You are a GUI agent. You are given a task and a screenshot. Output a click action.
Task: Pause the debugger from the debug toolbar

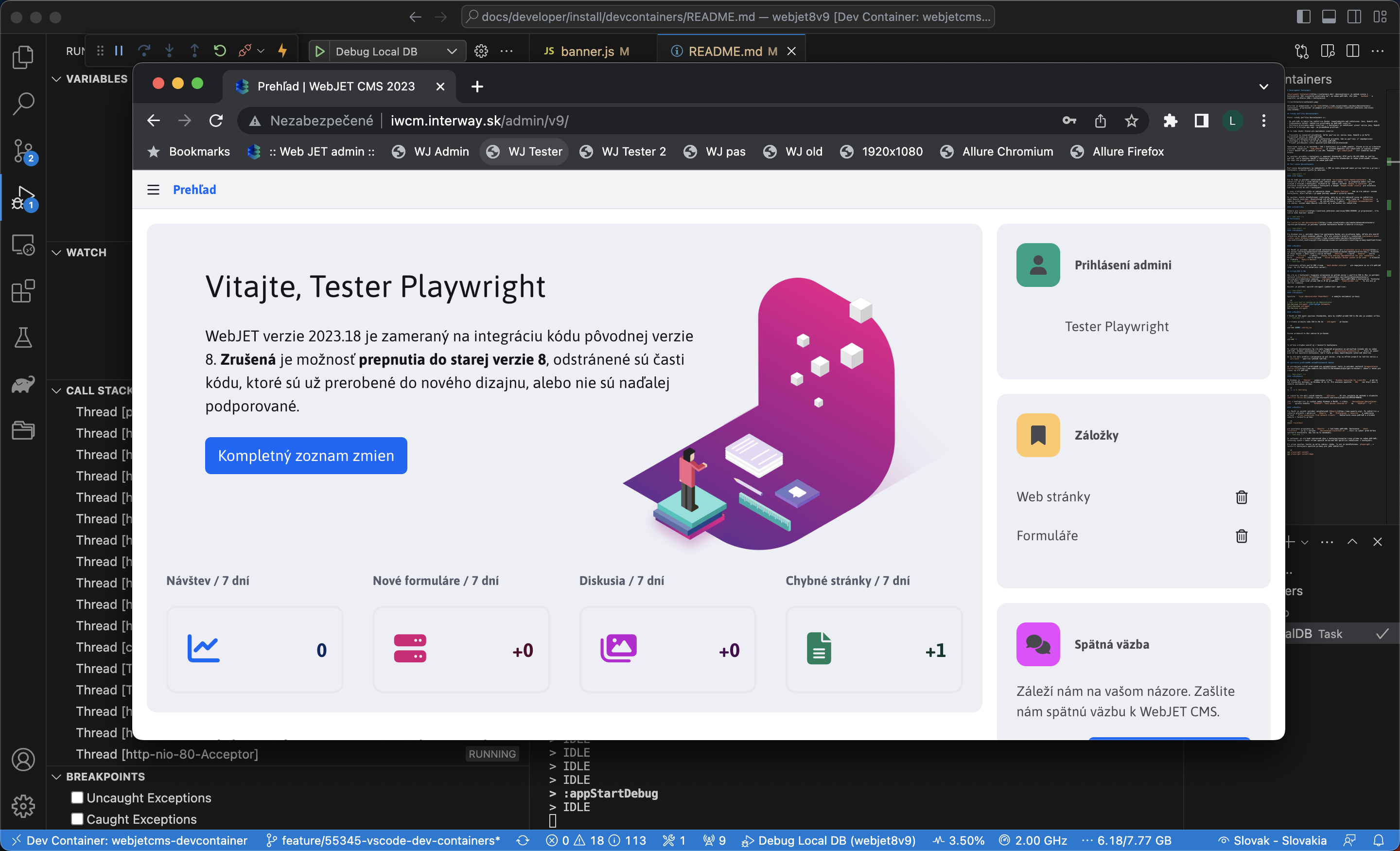tap(119, 51)
